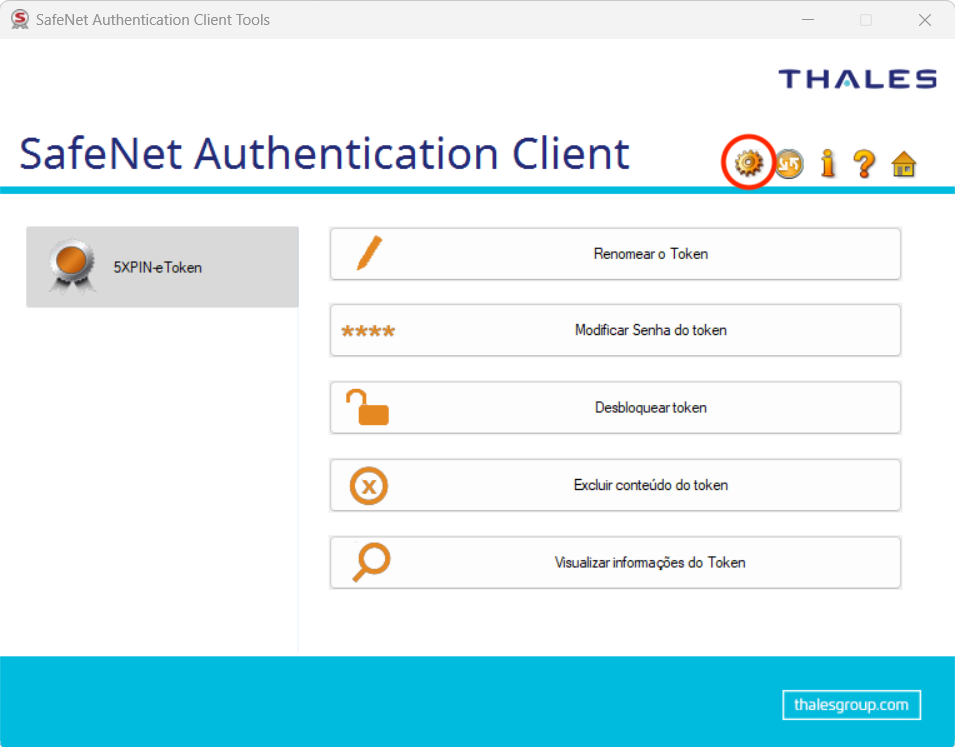The image size is (955, 747).
Task: Close the SafeNet Authentication Client Tools window
Action: [925, 20]
